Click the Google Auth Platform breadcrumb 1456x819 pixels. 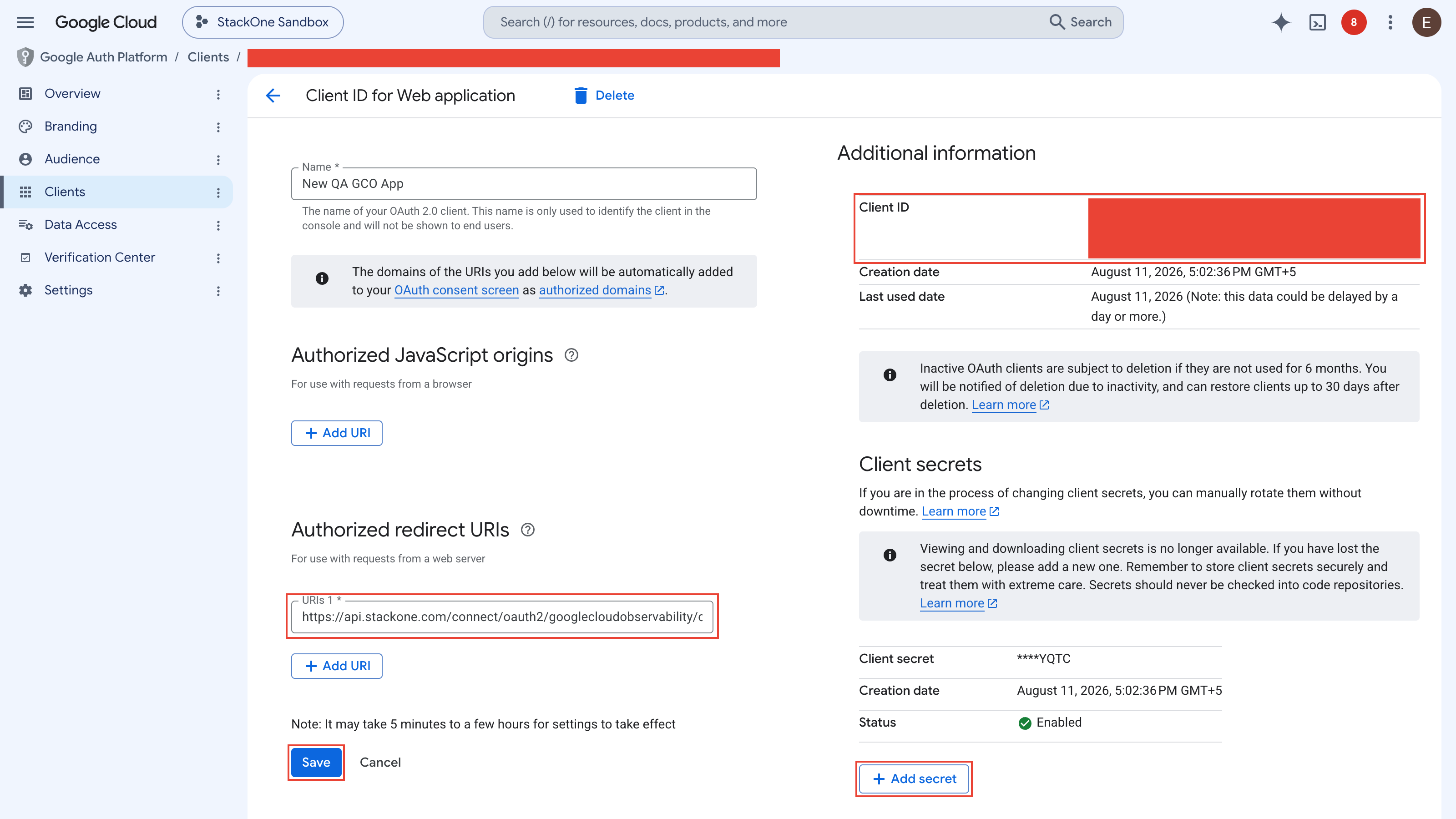103,57
